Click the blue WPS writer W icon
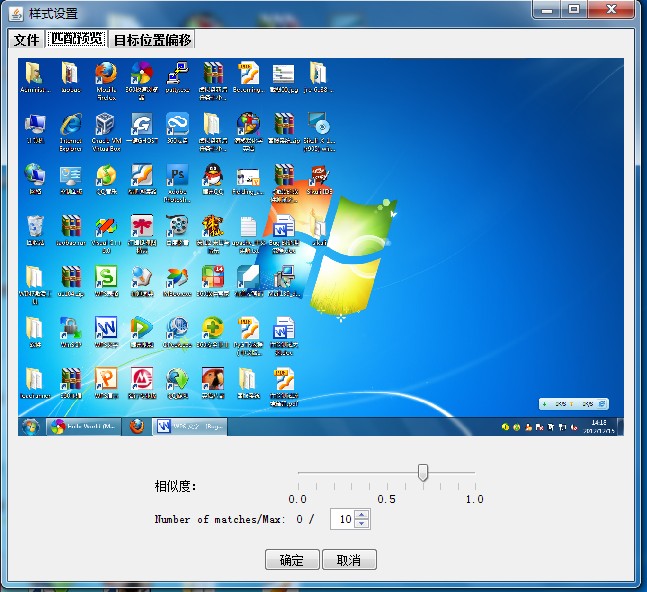Viewport: 647px width, 592px height. click(106, 328)
